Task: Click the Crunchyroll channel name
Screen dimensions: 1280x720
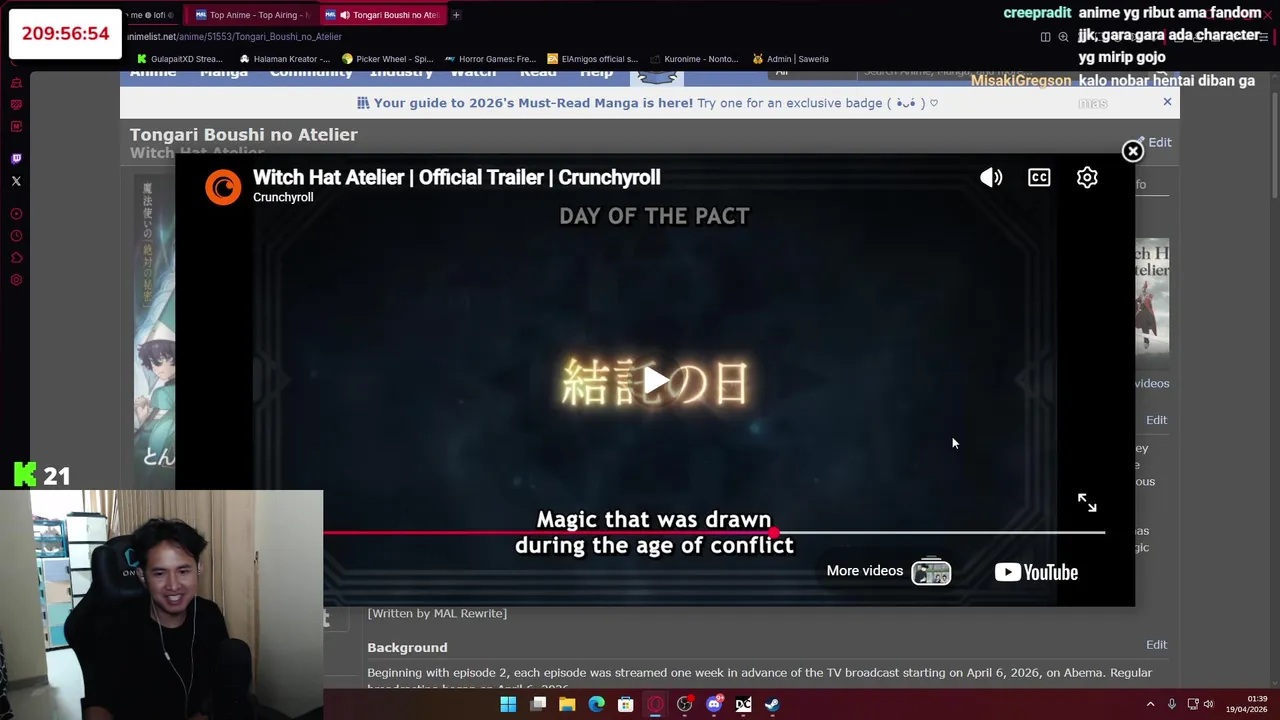Action: click(283, 197)
